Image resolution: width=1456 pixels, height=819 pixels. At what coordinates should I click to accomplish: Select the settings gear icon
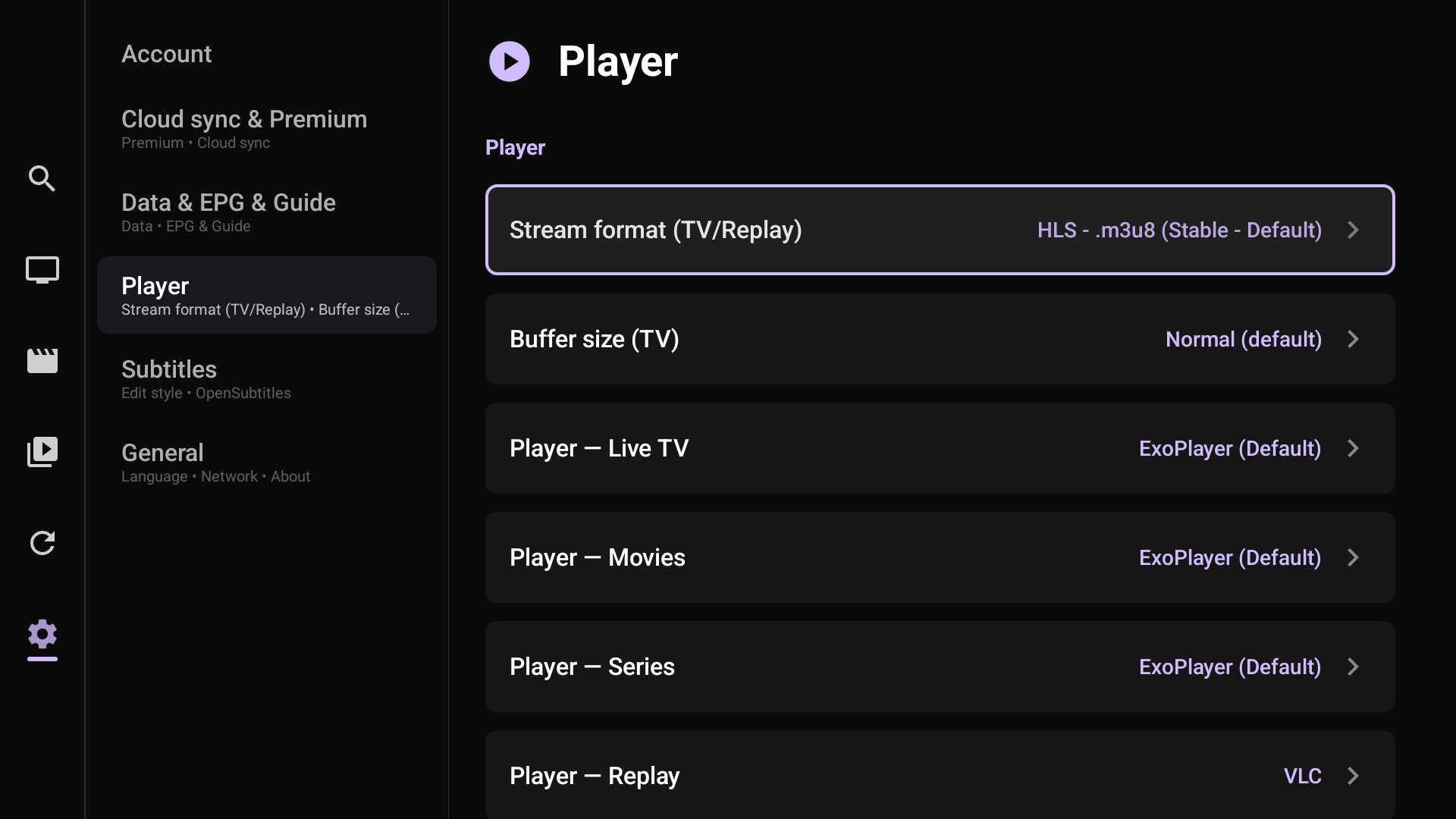[42, 634]
